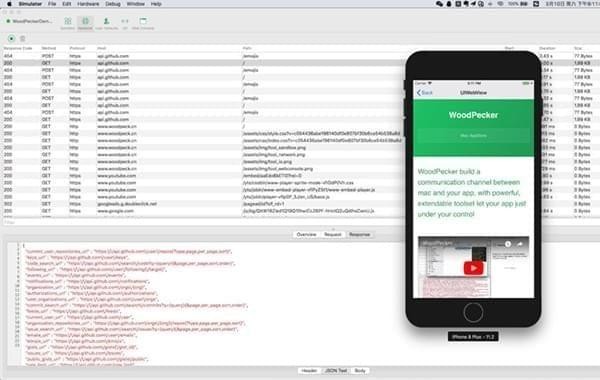The width and height of the screenshot is (600, 380).
Task: Switch to the Header view tab
Action: click(309, 370)
